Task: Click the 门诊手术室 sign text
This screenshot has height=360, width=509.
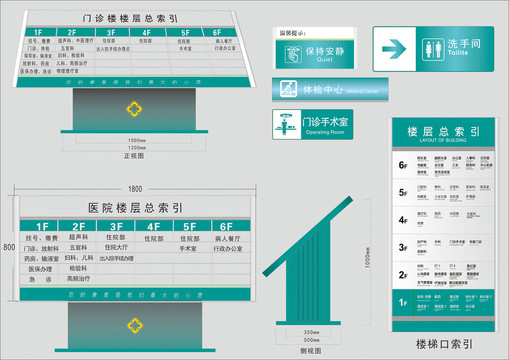Action: tap(325, 122)
